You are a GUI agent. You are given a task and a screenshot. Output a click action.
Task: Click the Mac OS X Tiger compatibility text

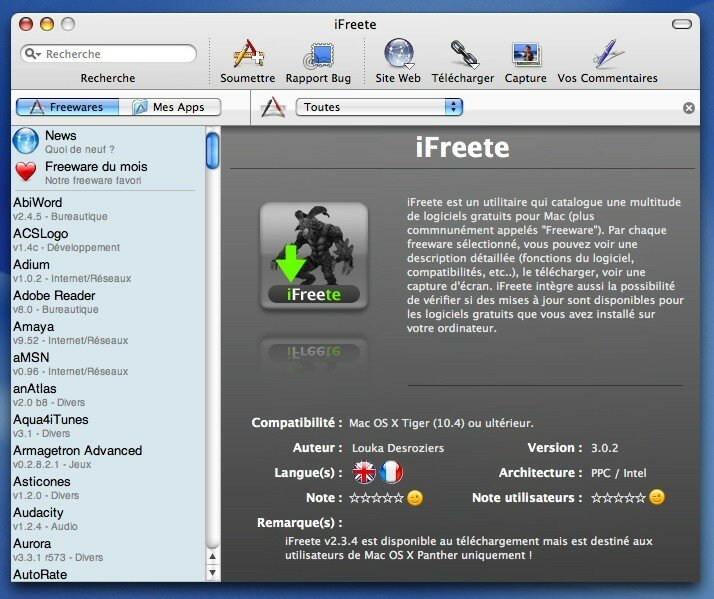(441, 423)
